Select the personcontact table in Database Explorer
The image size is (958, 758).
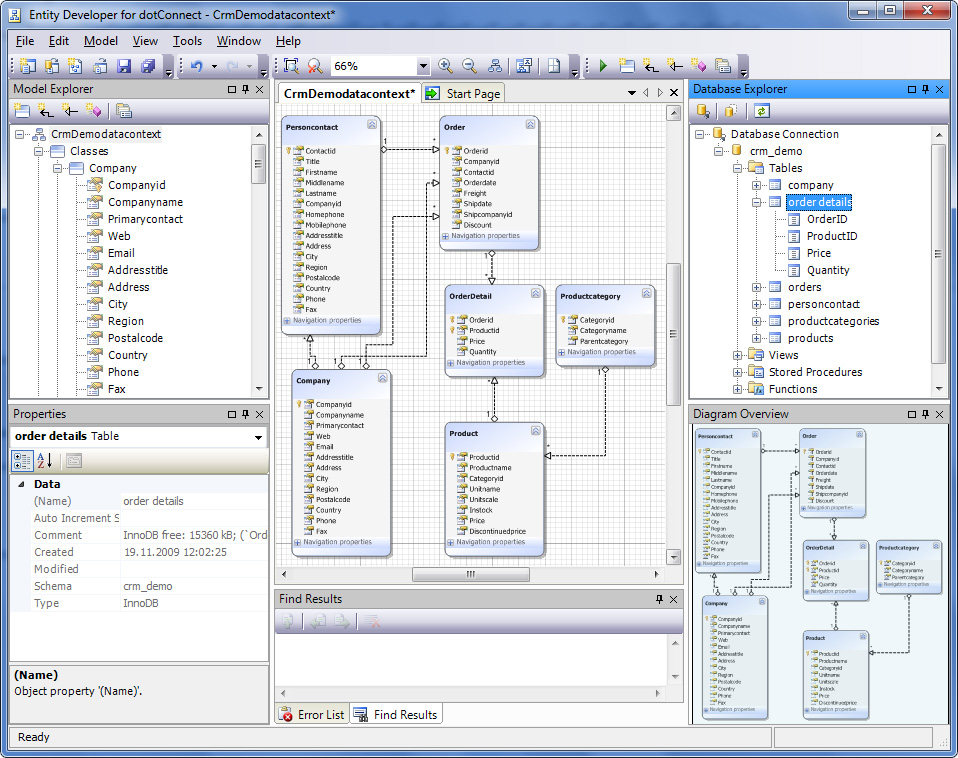[824, 304]
